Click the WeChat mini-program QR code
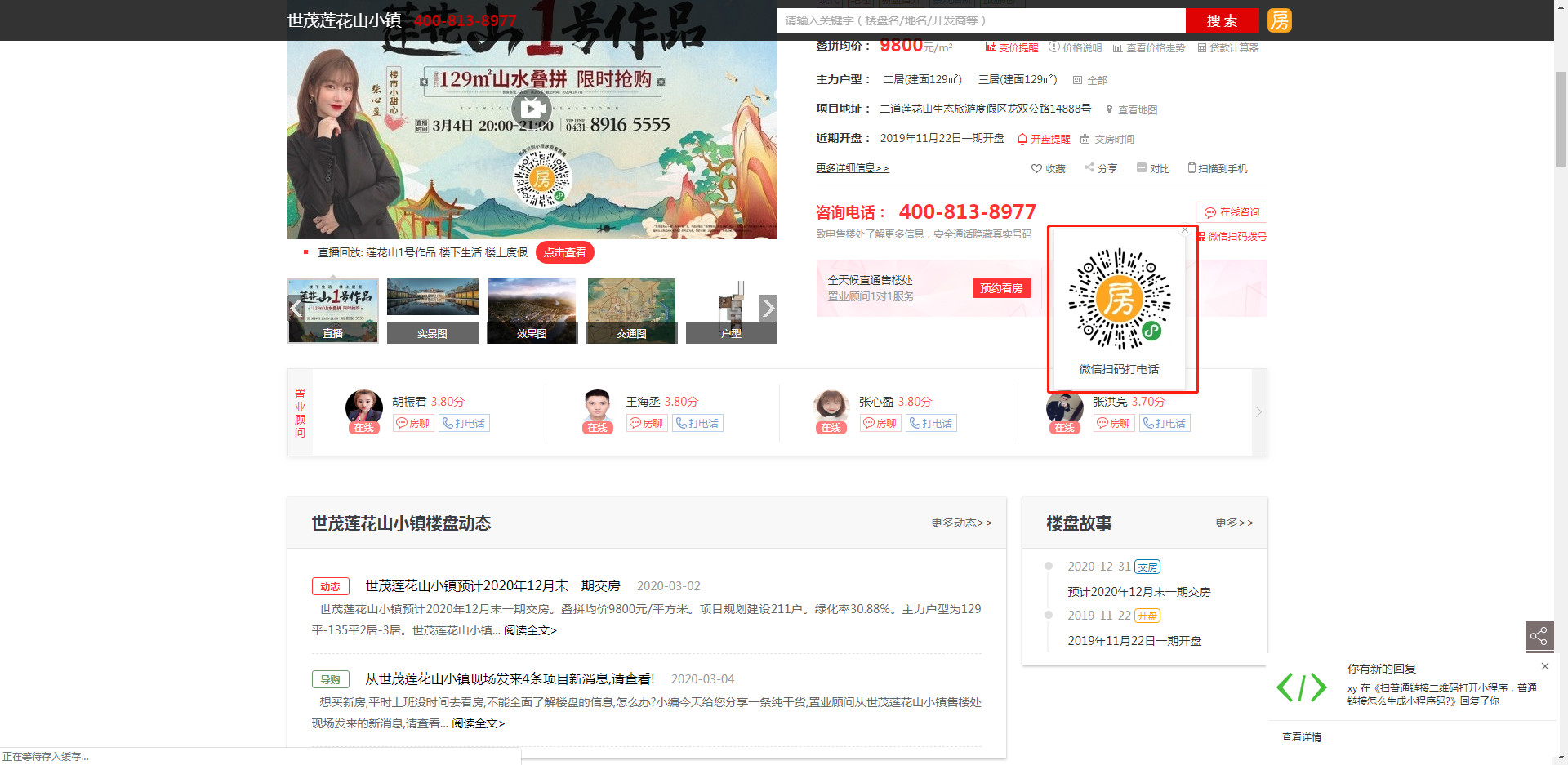1568x765 pixels. [x=1120, y=300]
